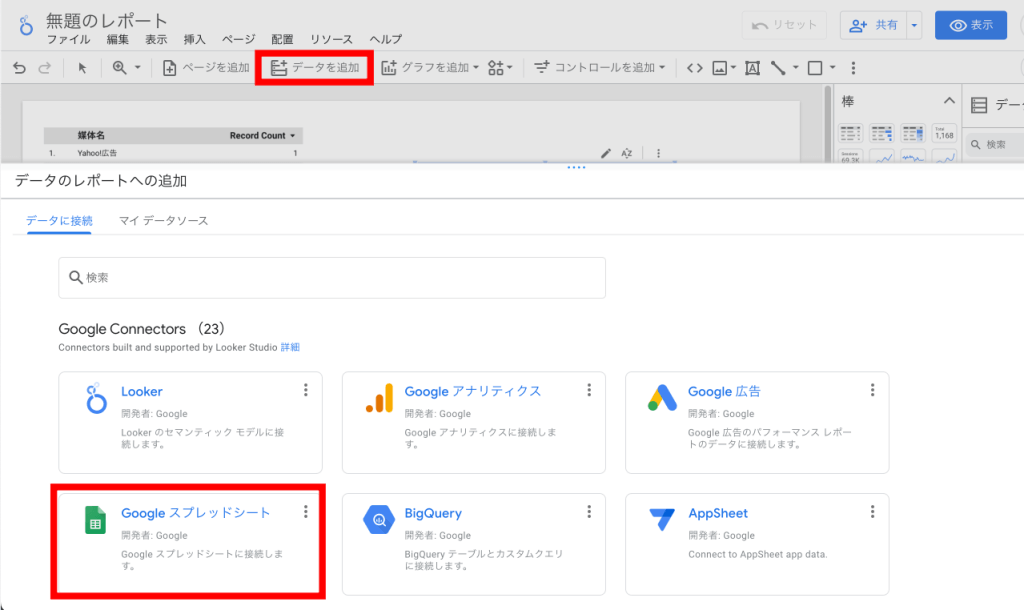Screen dimensions: 1024x610
Task: Select the Looker connector card
Action: point(190,423)
